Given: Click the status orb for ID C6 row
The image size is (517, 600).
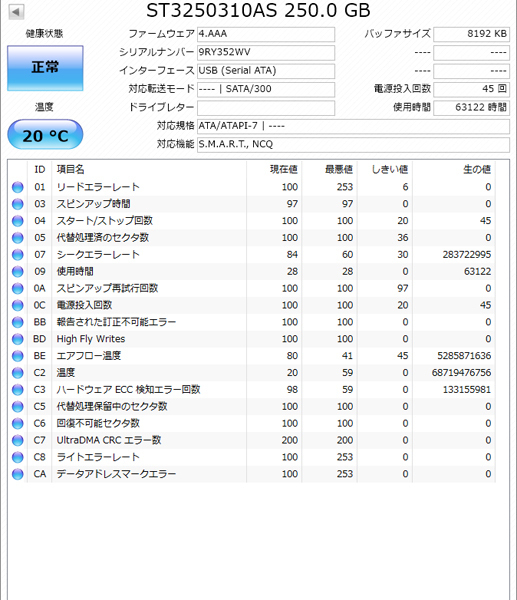Looking at the screenshot, I should 18,423.
